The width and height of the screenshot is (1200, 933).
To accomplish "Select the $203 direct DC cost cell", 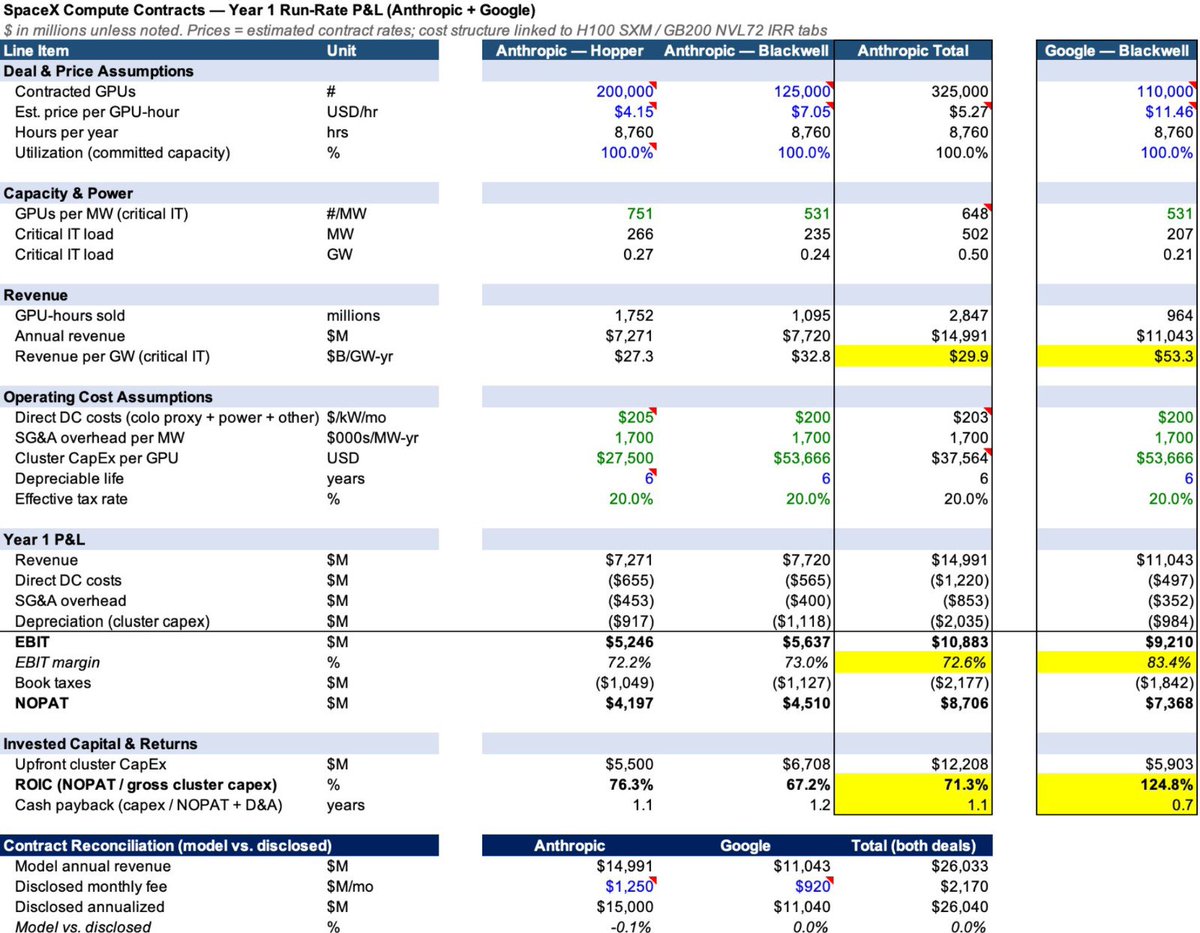I will [x=972, y=417].
